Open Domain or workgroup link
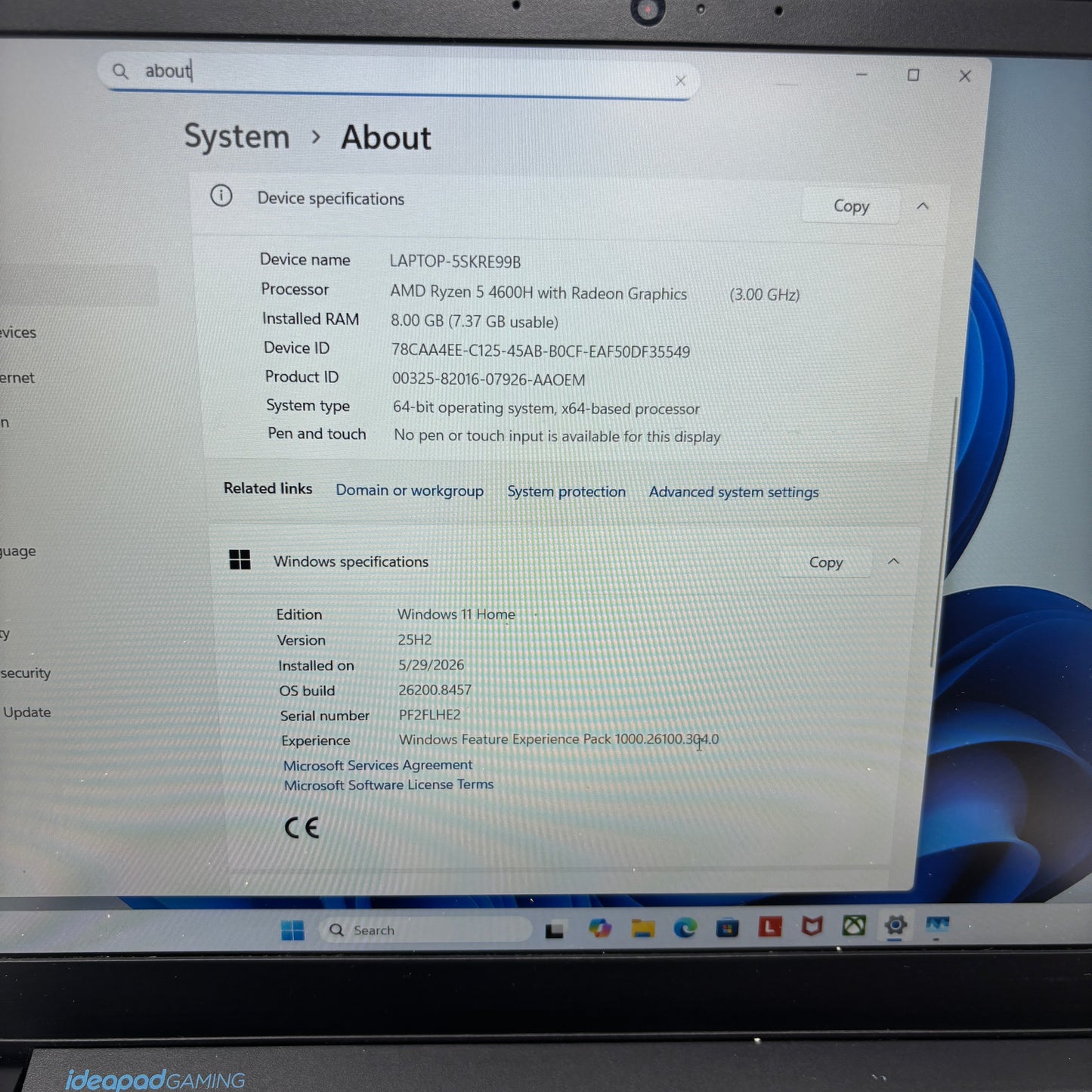1092x1092 pixels. point(410,490)
